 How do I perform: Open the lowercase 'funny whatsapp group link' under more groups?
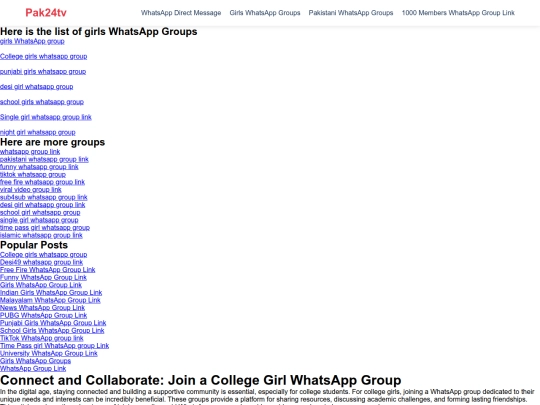coord(39,167)
